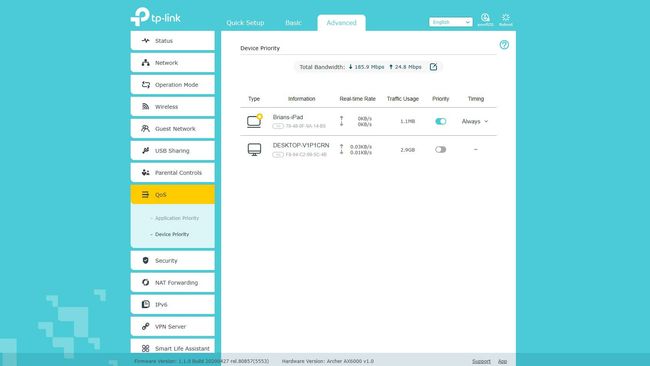Screen dimensions: 650x366
Task: Click the DESKTOP-V1P1CRN monitor icon
Action: (x=254, y=149)
